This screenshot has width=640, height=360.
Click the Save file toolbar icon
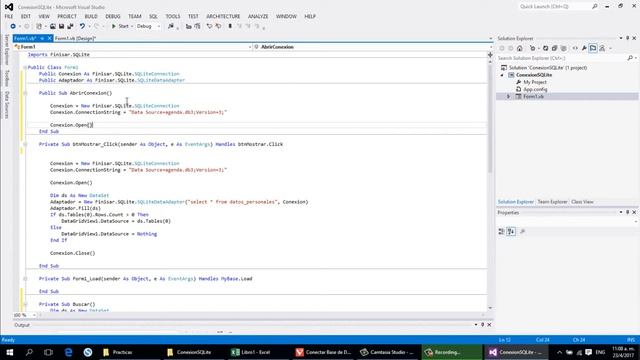click(61, 26)
